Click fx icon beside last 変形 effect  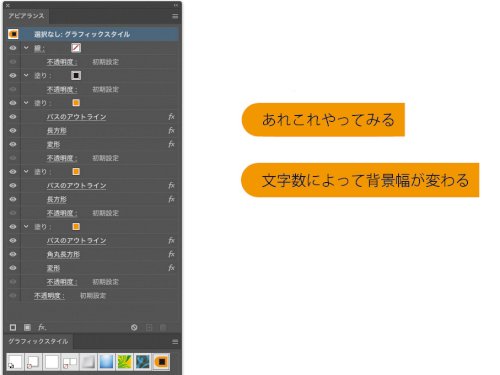coord(171,268)
